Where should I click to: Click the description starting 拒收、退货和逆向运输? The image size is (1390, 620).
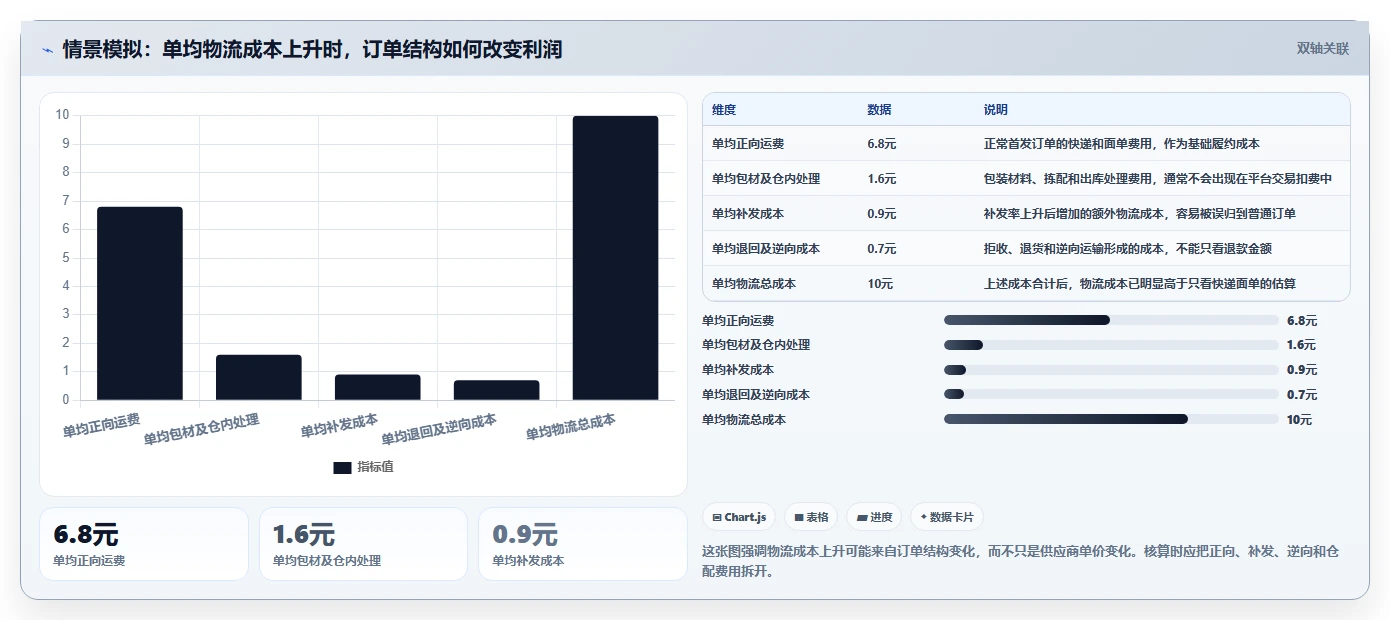coord(1128,249)
